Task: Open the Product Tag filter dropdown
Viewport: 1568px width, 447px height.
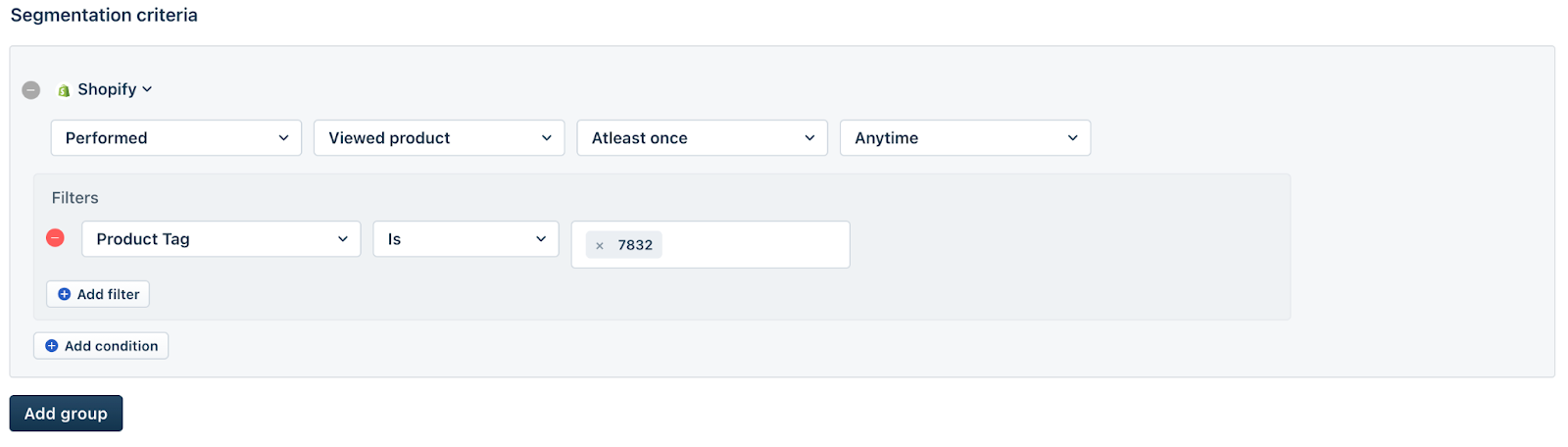Action: click(x=220, y=239)
